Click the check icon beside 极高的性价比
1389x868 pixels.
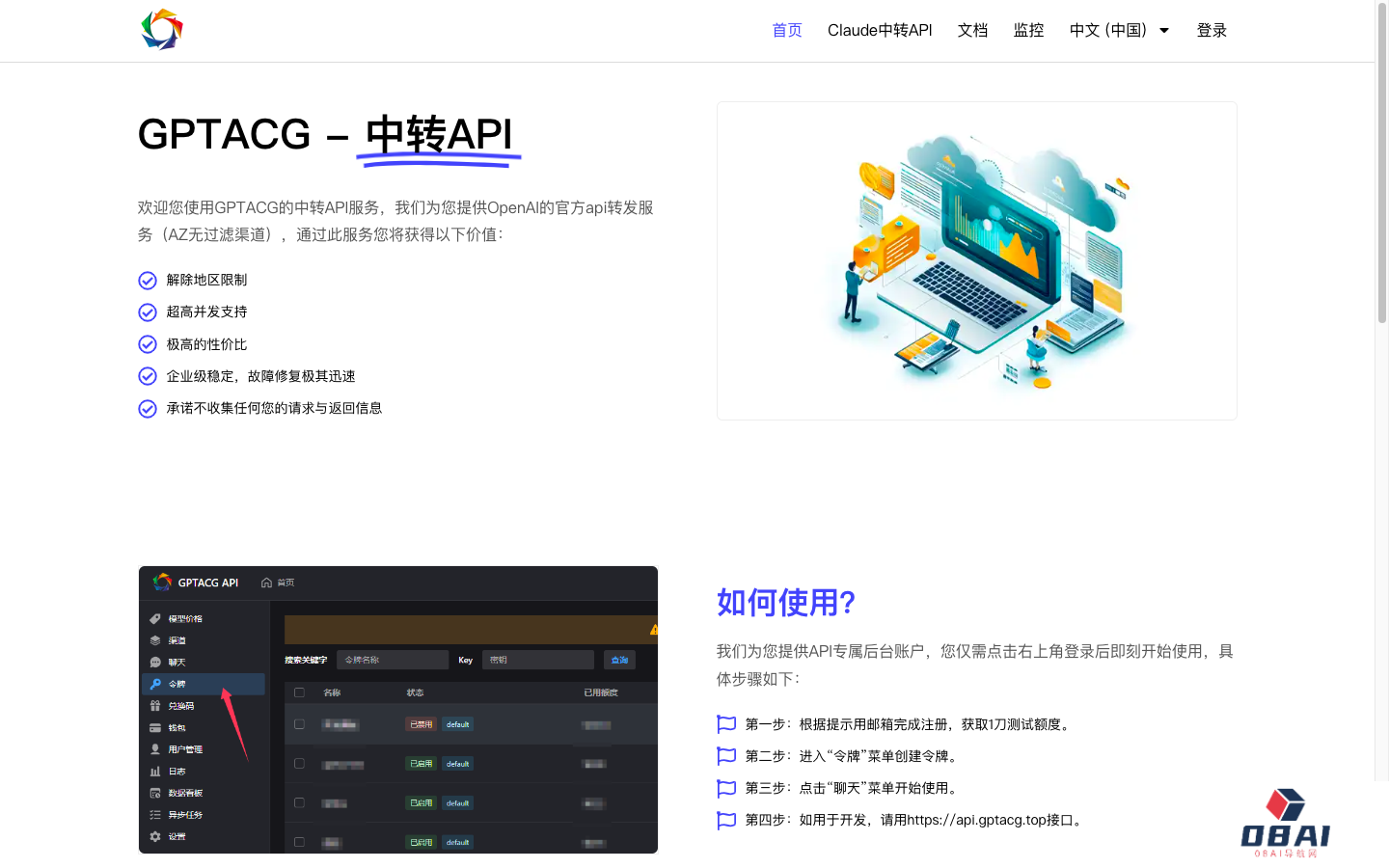pos(148,344)
